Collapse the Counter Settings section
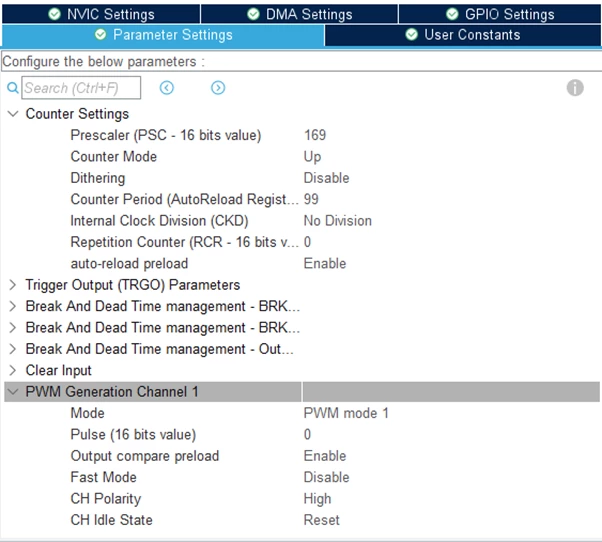The image size is (602, 542). click(13, 114)
